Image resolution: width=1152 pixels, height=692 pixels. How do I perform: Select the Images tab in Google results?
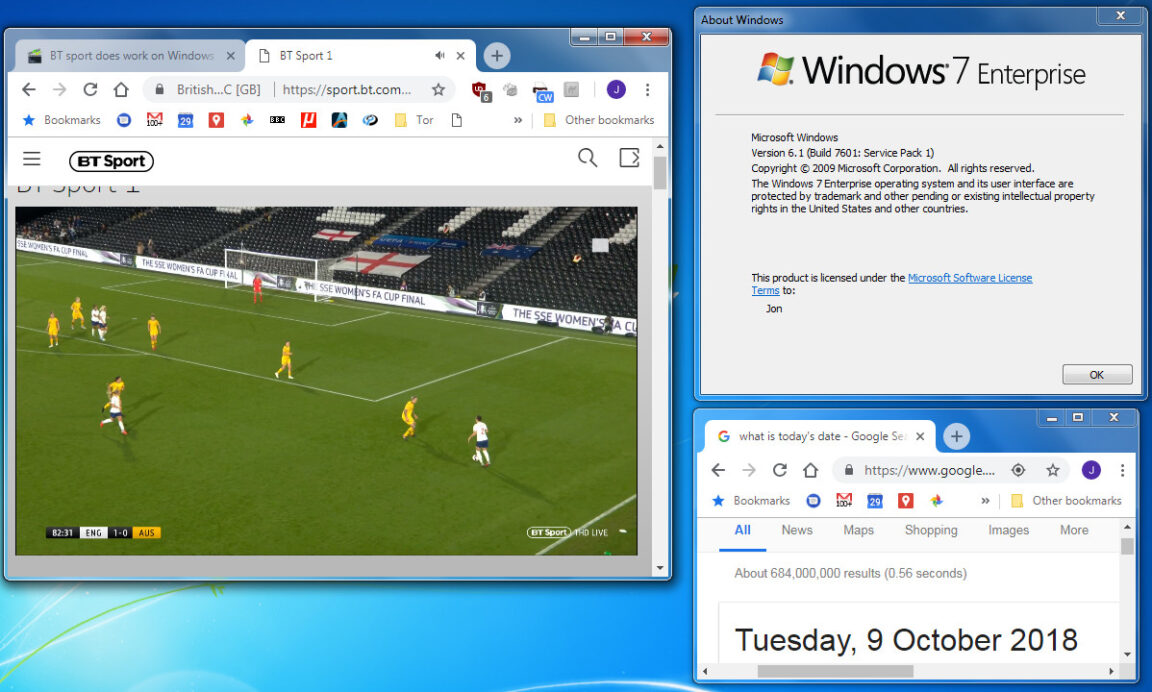(x=1008, y=530)
